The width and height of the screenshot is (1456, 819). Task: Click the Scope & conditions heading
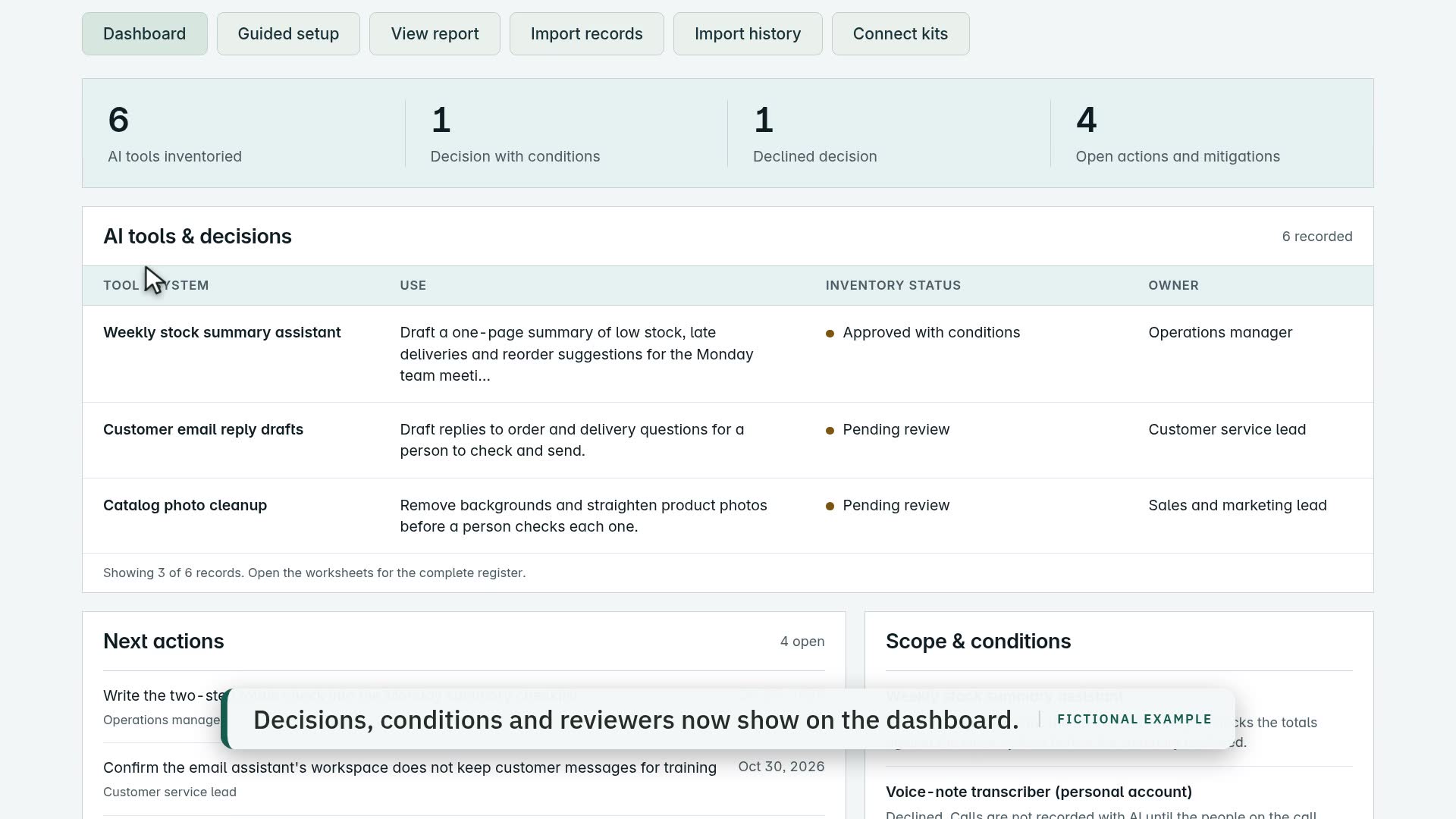tap(978, 642)
